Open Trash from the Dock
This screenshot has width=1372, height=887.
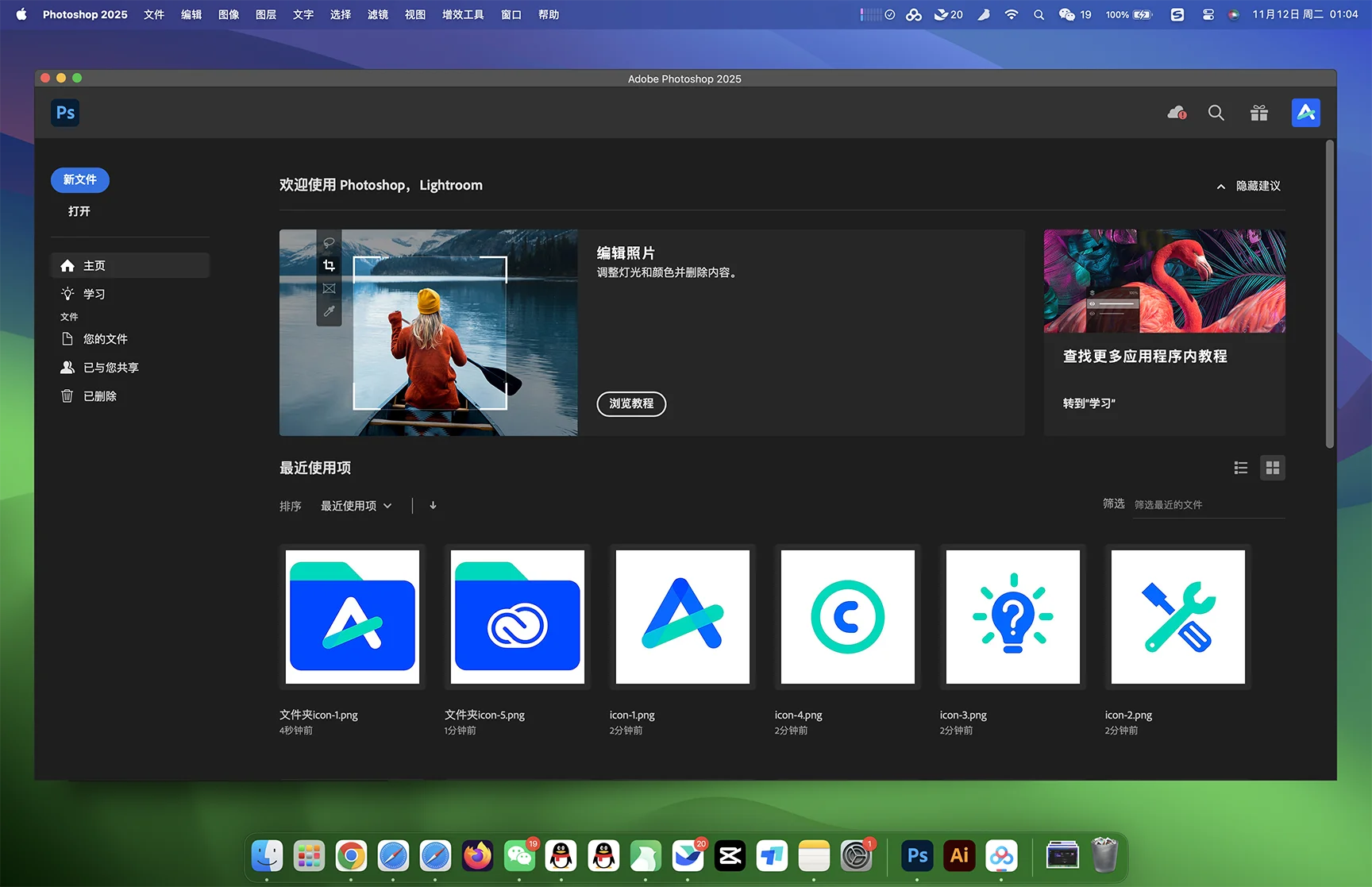coord(1104,856)
